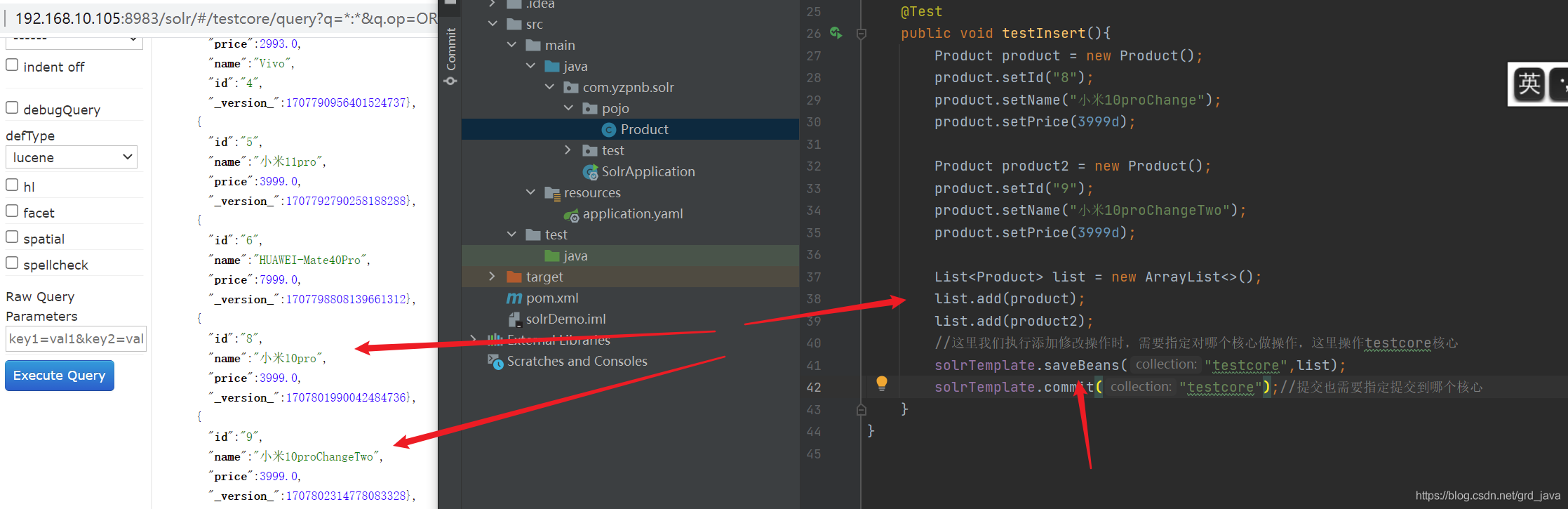
Task: Click the src folder icon
Action: [514, 24]
